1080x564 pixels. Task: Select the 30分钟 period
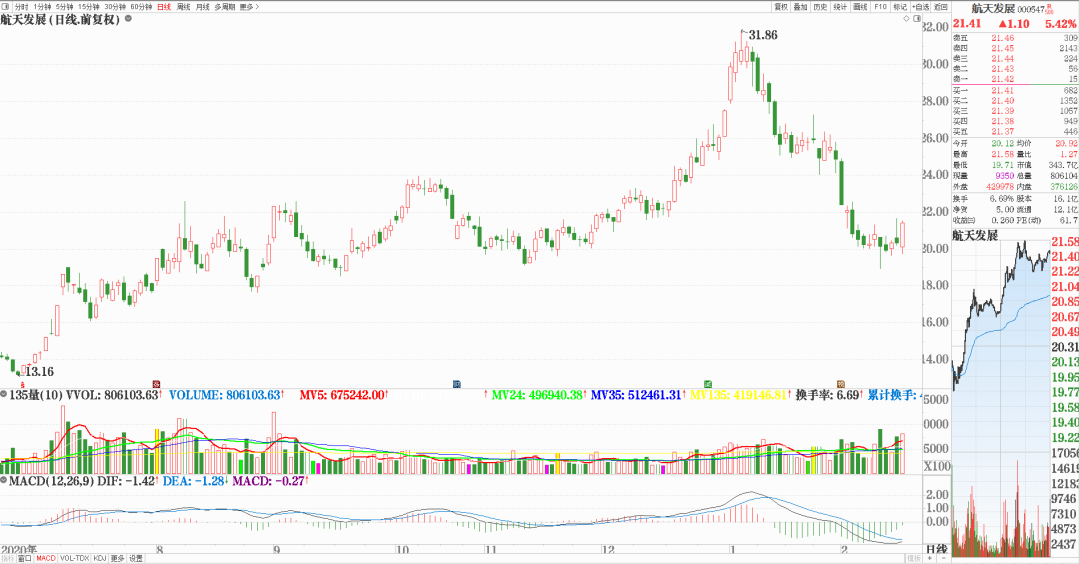[115, 7]
